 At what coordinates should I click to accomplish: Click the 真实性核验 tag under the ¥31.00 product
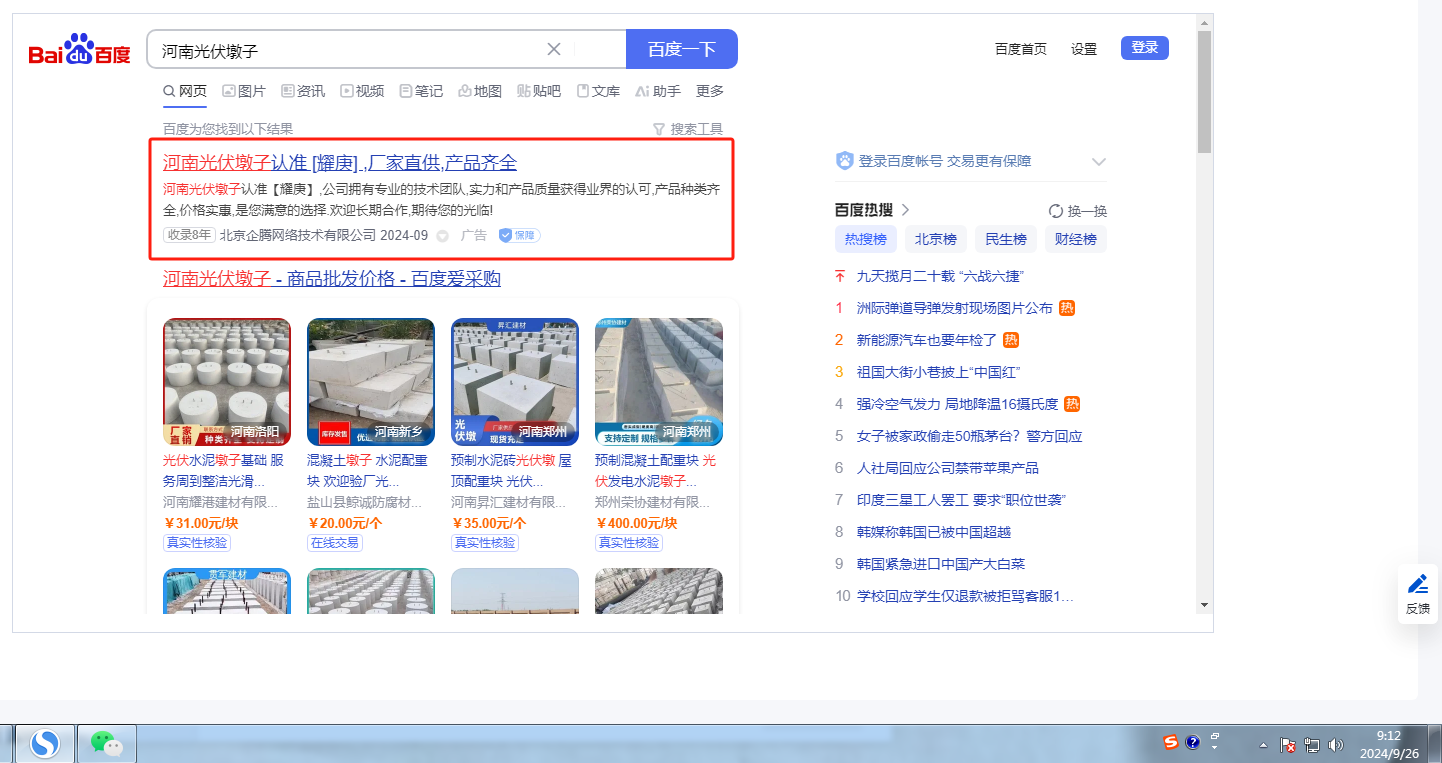197,542
